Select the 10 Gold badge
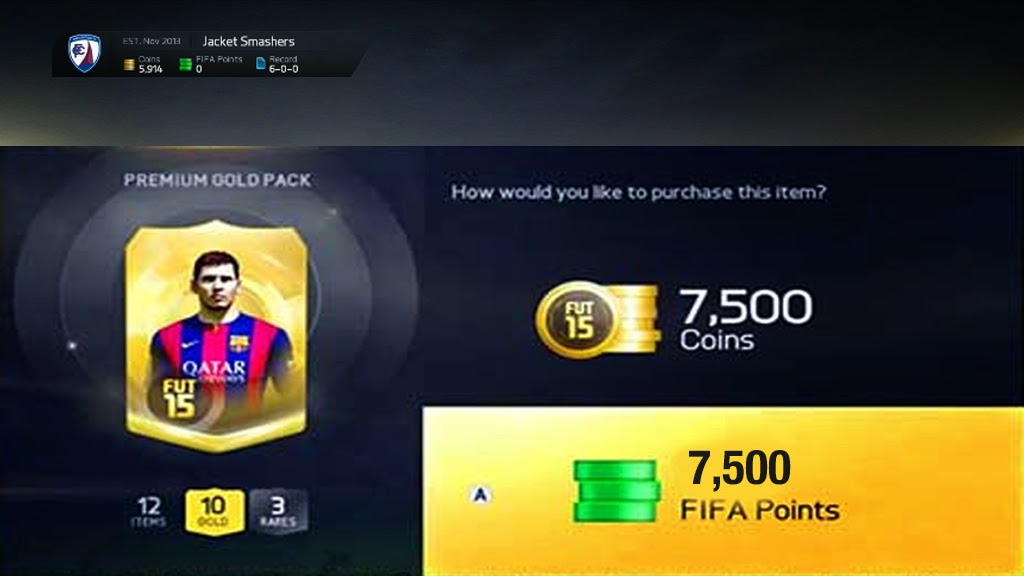Screen dimensions: 1024x576 214,511
